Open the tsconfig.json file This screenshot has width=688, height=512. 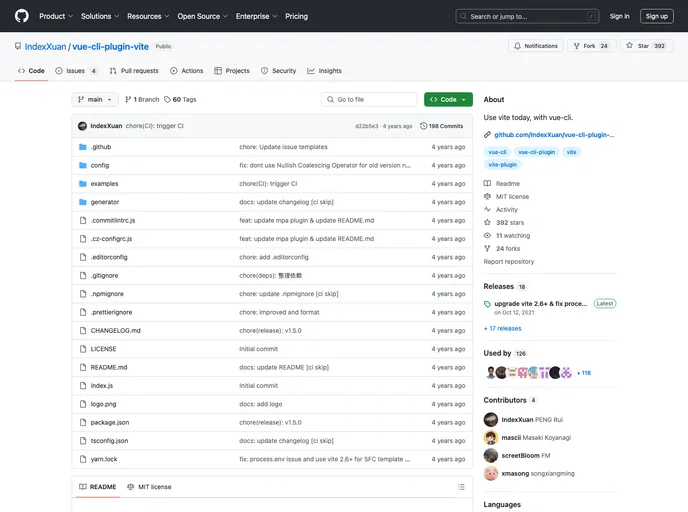(x=109, y=441)
